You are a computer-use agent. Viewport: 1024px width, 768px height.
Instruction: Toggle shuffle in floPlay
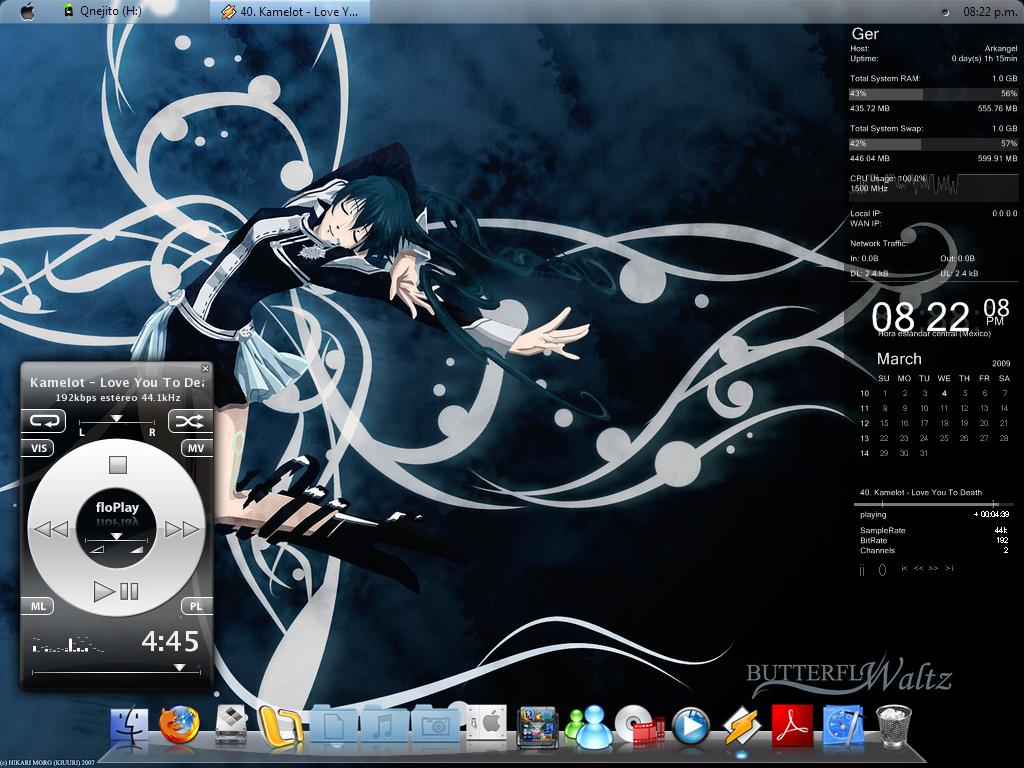tap(190, 421)
